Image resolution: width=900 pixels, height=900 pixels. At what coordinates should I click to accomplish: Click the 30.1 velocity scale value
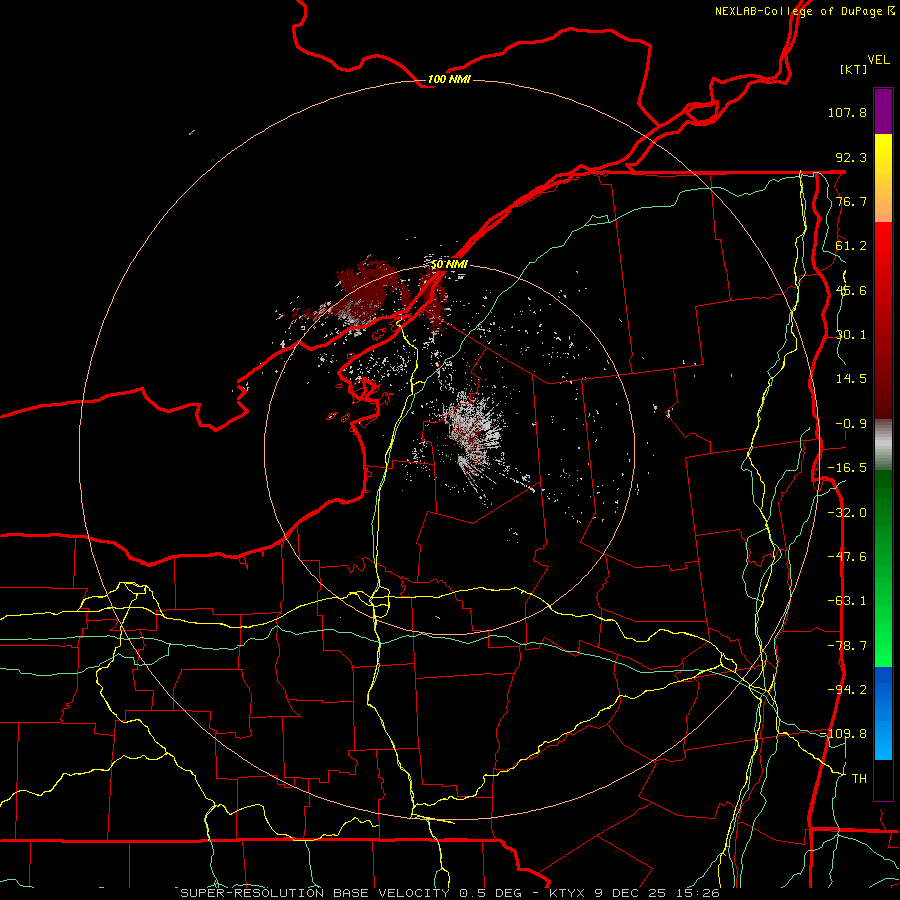[x=851, y=335]
